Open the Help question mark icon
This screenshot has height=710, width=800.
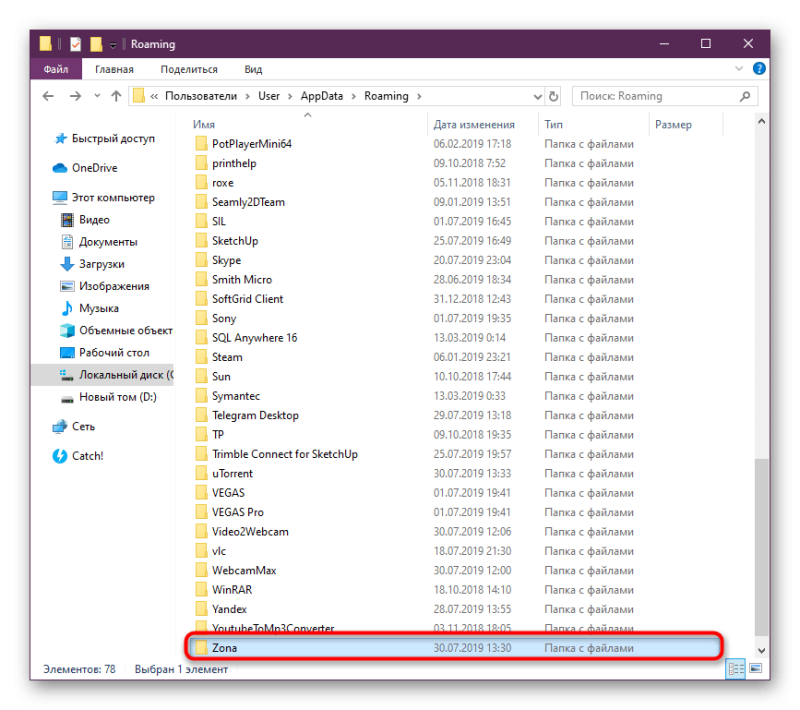pyautogui.click(x=759, y=68)
